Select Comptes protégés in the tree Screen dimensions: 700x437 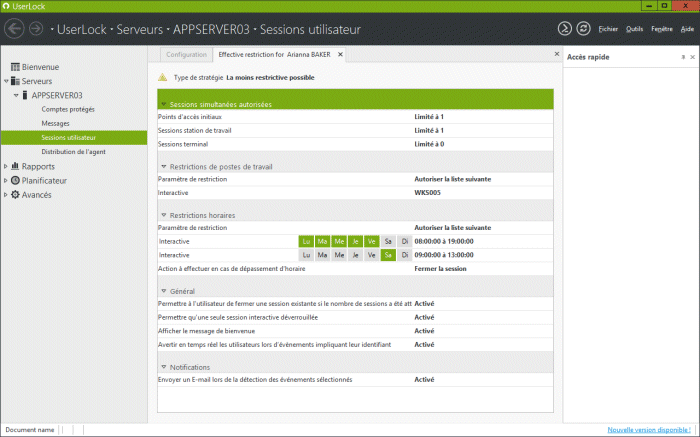[x=68, y=109]
